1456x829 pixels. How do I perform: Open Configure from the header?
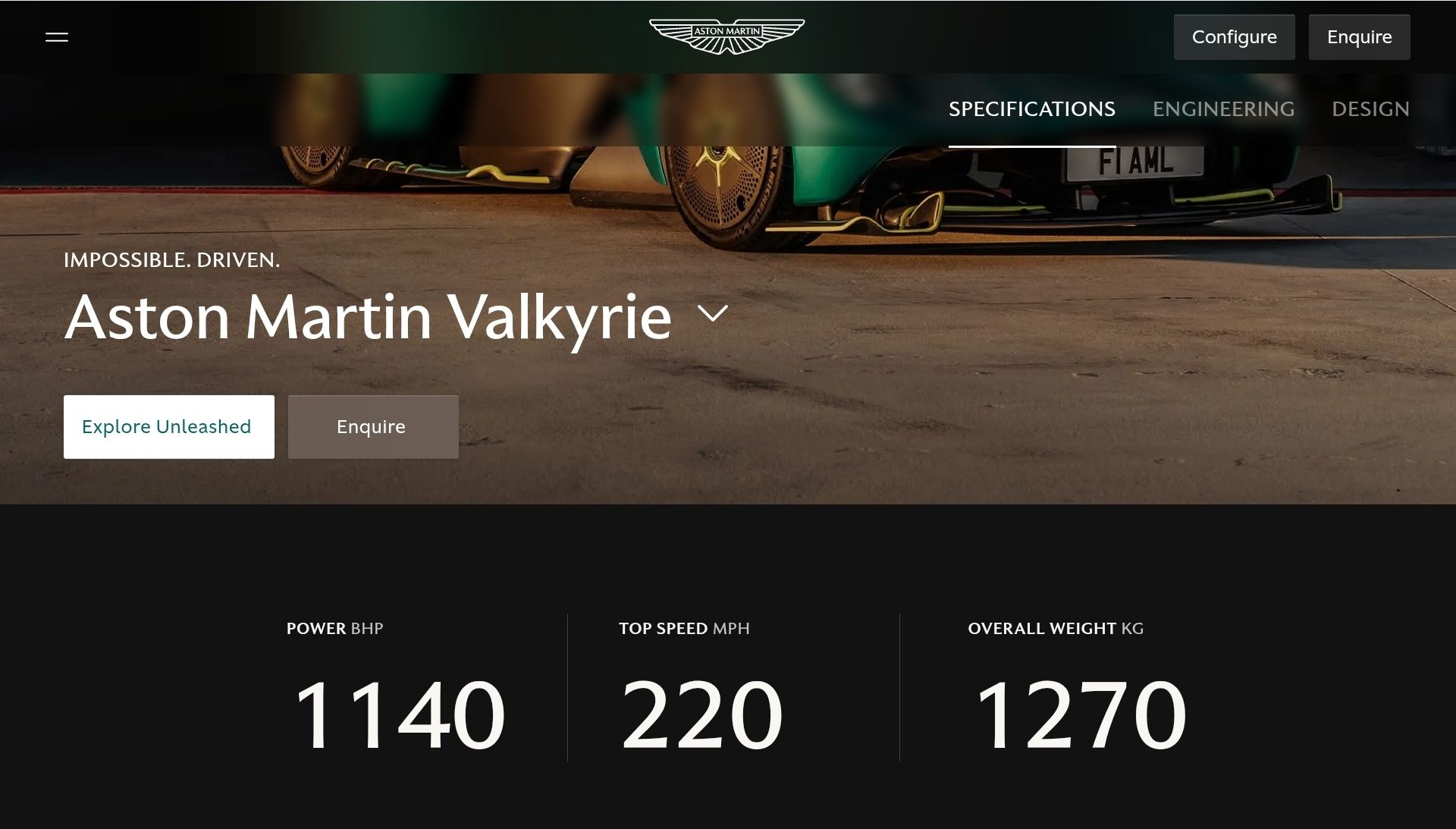point(1234,37)
